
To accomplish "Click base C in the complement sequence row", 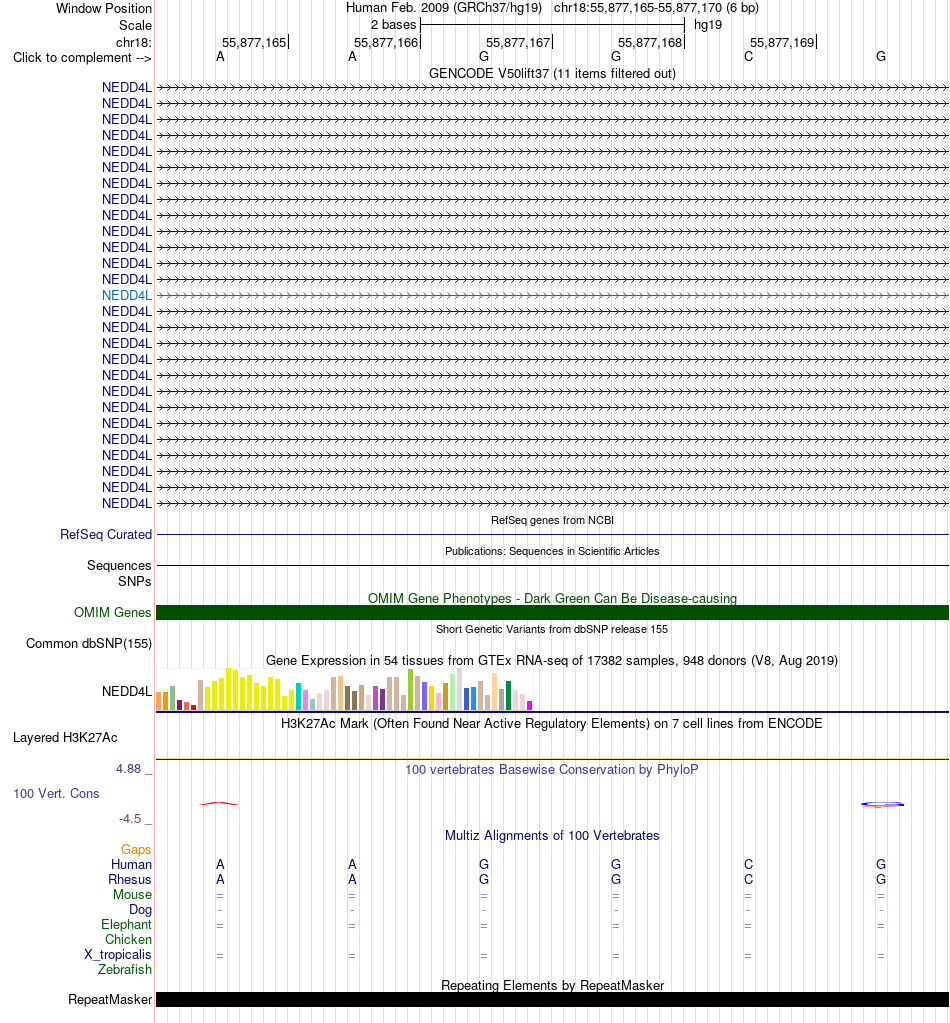I will 748,57.
